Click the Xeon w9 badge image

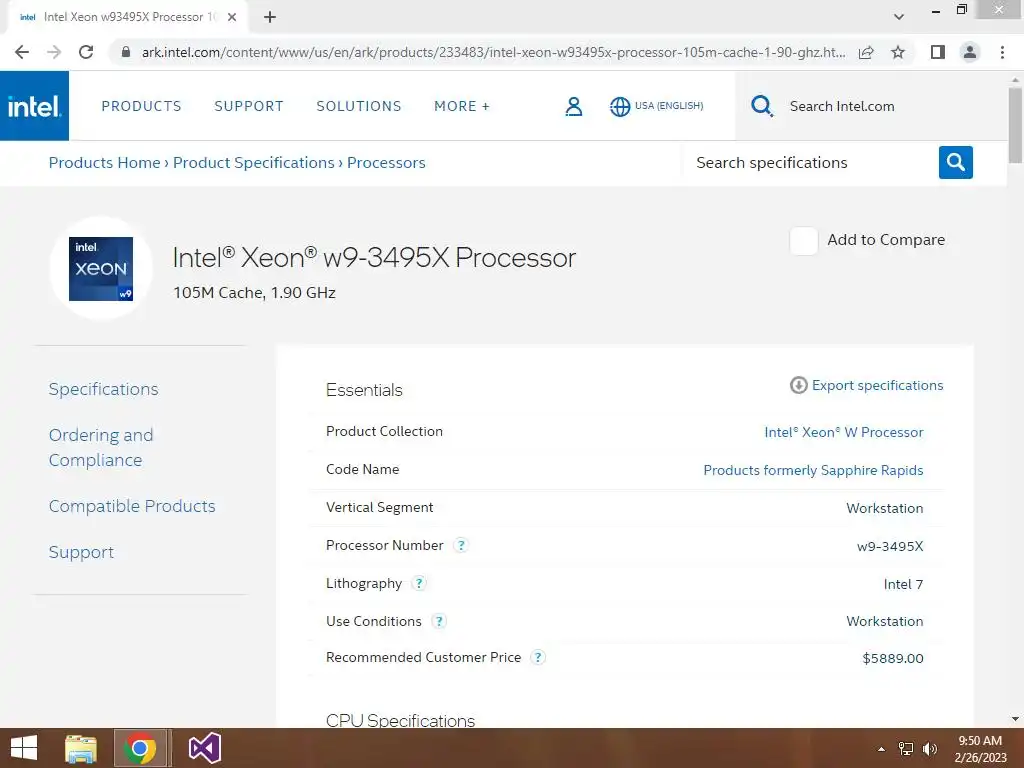coord(101,268)
